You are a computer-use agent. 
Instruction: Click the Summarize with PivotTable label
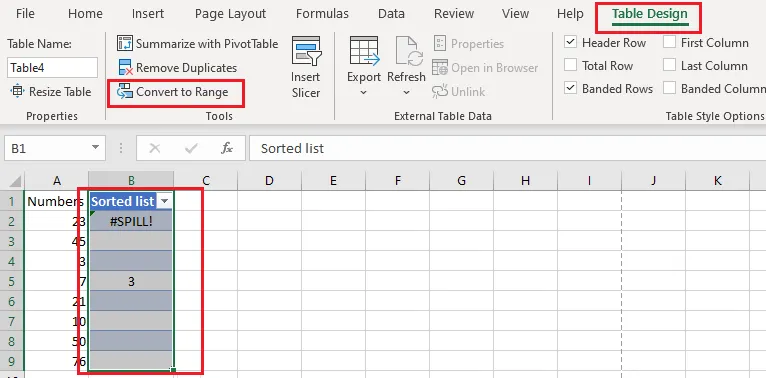207,43
